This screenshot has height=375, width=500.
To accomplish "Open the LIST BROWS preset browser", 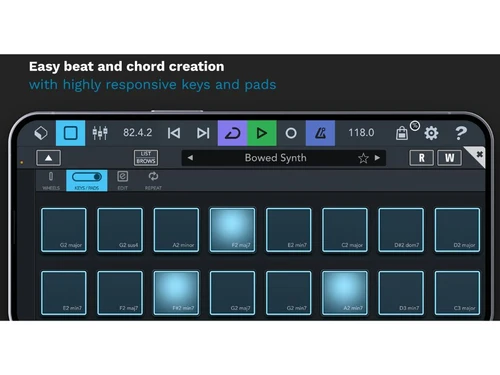I will pos(146,158).
